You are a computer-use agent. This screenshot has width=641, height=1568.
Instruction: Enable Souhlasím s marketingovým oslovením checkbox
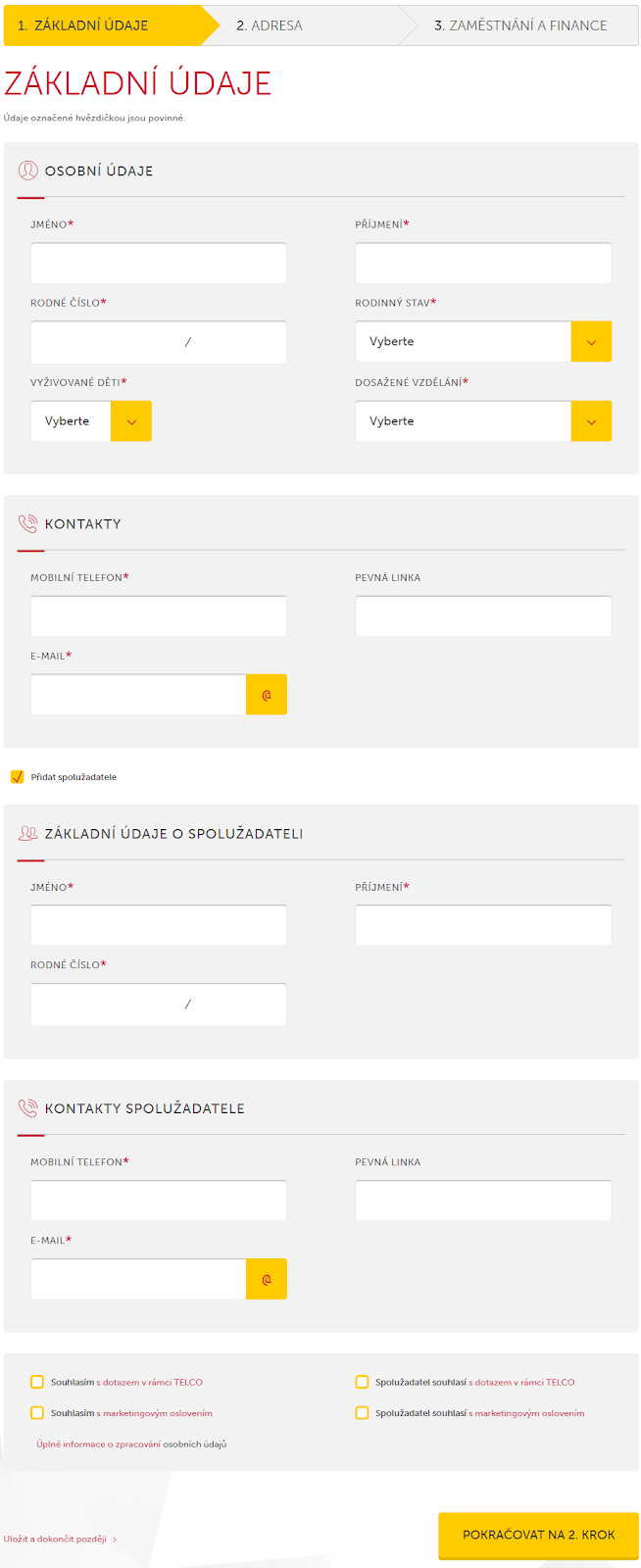(x=37, y=1413)
